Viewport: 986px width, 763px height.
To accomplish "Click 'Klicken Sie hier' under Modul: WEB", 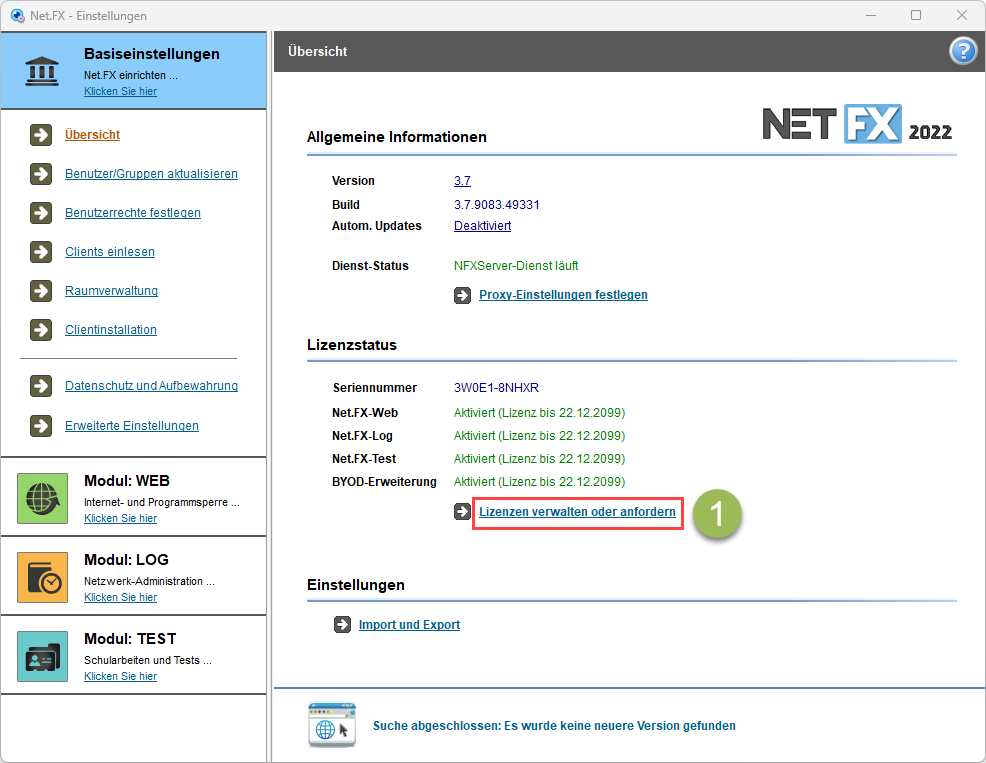I will click(x=121, y=518).
